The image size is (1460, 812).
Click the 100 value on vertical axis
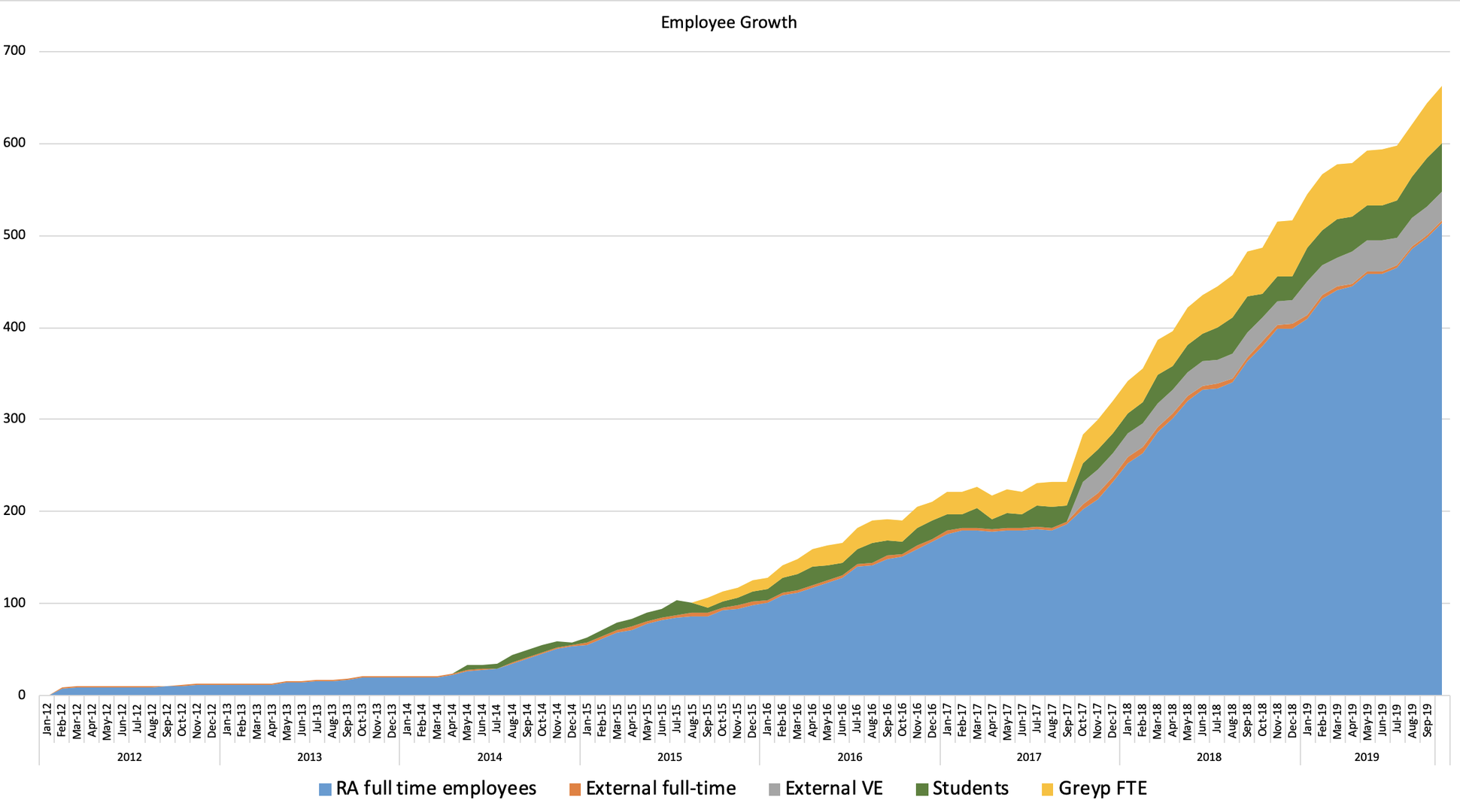[14, 603]
